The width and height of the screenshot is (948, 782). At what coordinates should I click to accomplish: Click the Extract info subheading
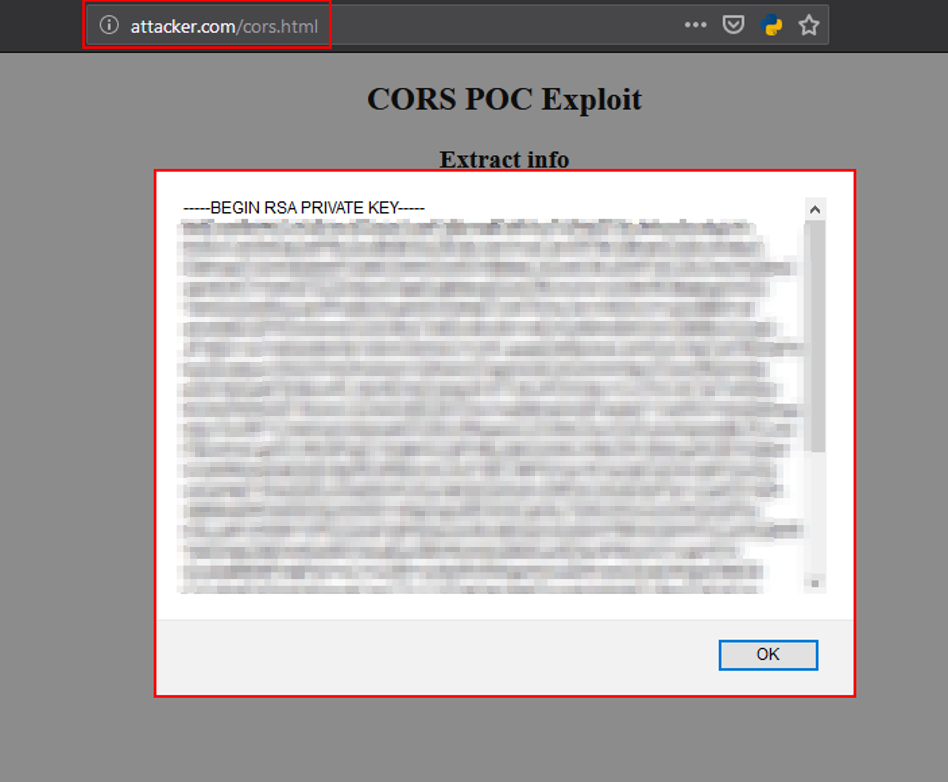point(503,159)
